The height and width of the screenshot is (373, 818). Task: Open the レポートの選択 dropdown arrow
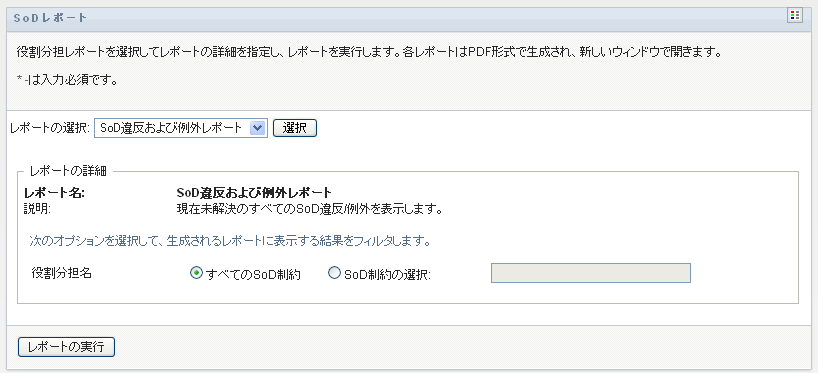[258, 128]
